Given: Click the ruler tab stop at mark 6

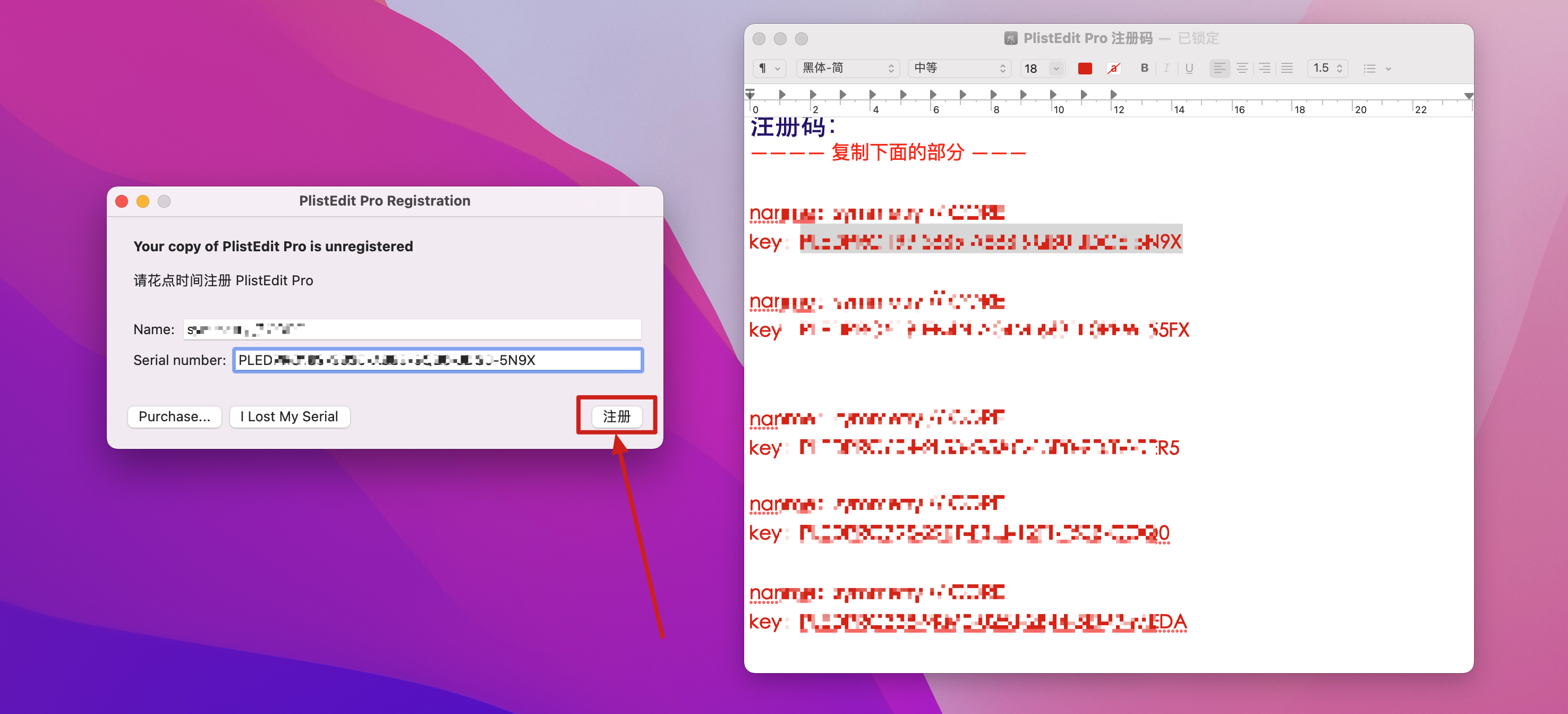Looking at the screenshot, I should coord(933,95).
